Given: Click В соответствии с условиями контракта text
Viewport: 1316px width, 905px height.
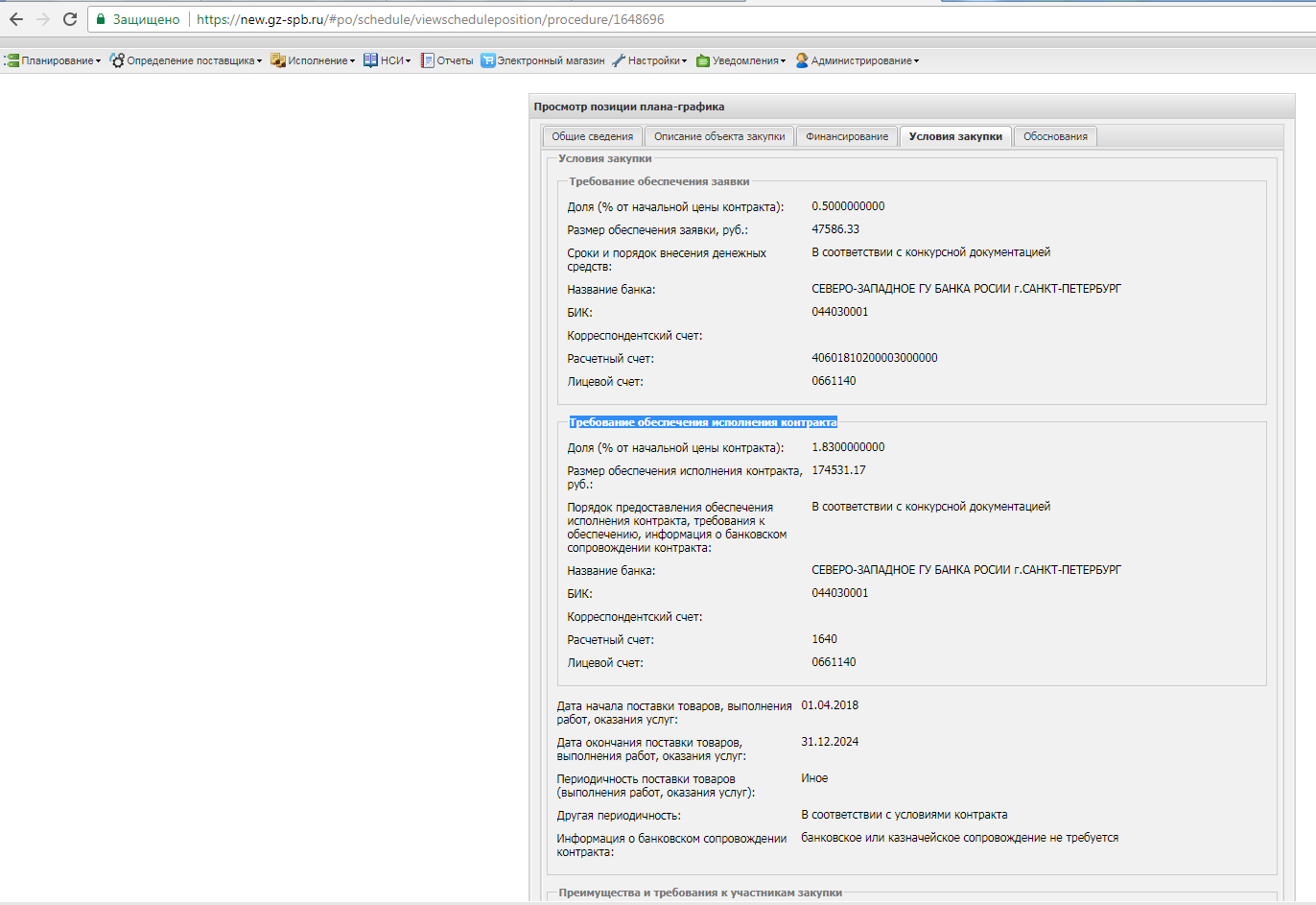Looking at the screenshot, I should [x=905, y=815].
